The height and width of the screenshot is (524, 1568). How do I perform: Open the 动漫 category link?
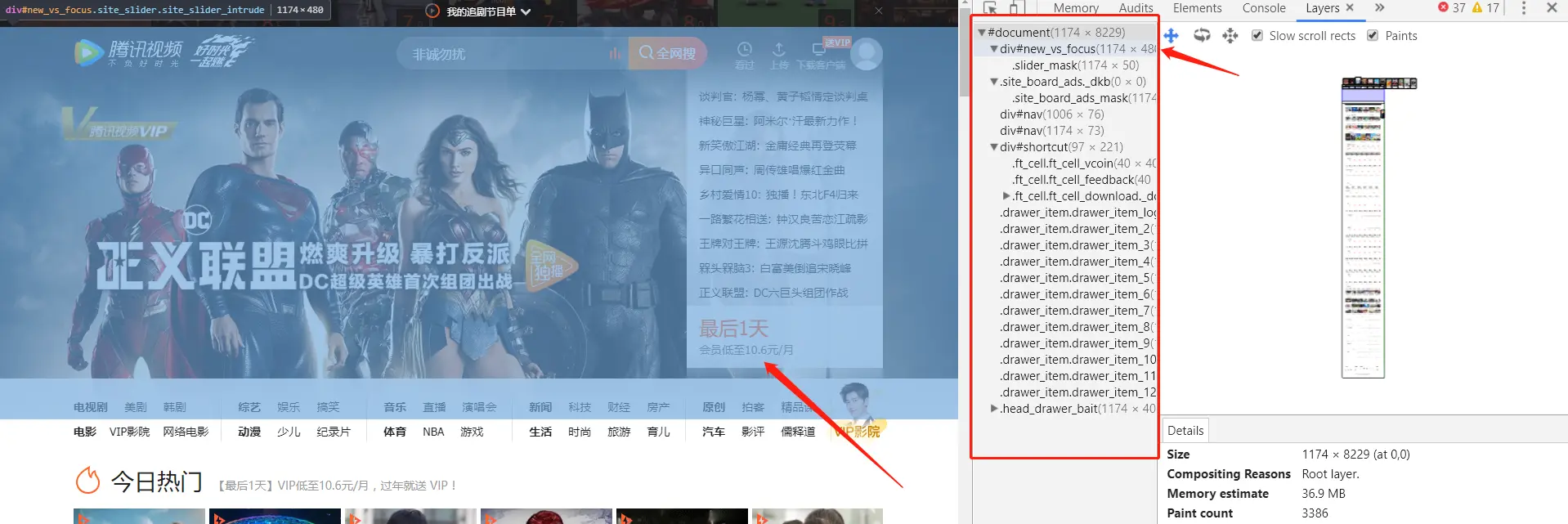tap(249, 432)
